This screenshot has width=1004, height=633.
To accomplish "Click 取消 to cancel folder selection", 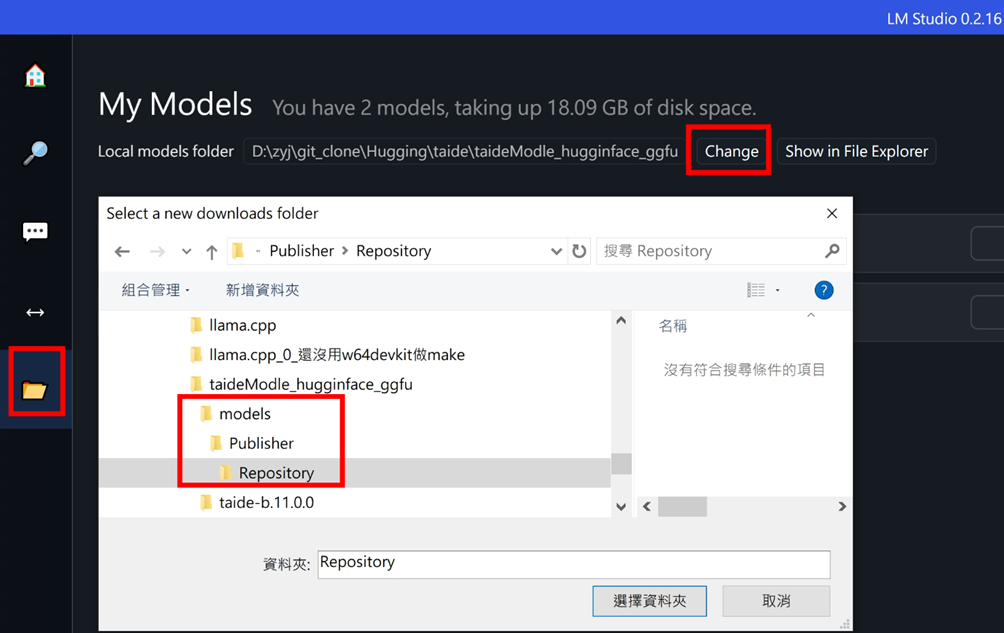I will coord(776,600).
